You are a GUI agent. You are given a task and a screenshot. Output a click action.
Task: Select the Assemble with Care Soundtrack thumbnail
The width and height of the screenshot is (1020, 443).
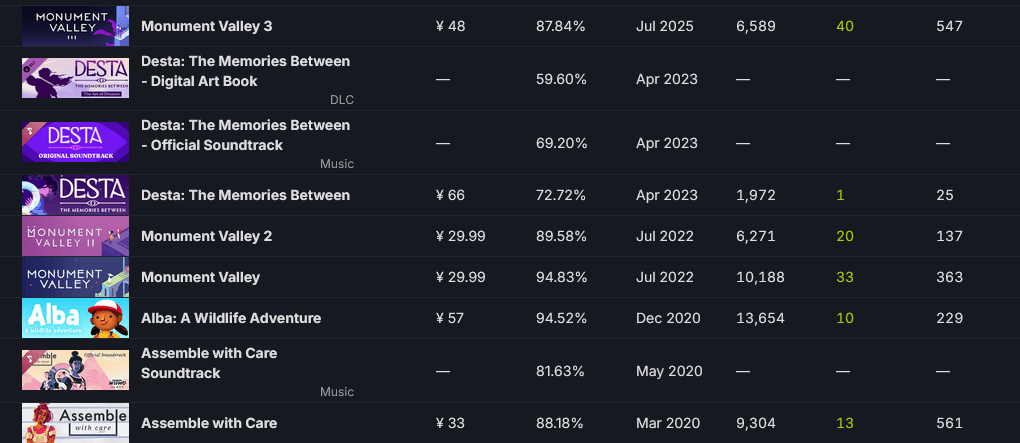(75, 370)
